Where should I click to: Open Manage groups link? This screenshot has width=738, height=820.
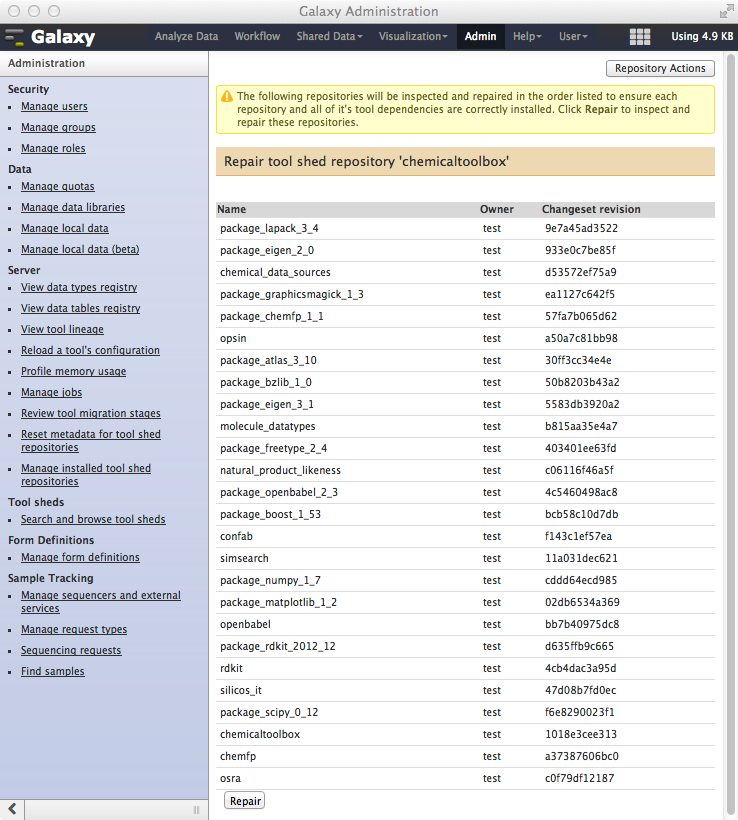pyautogui.click(x=58, y=127)
